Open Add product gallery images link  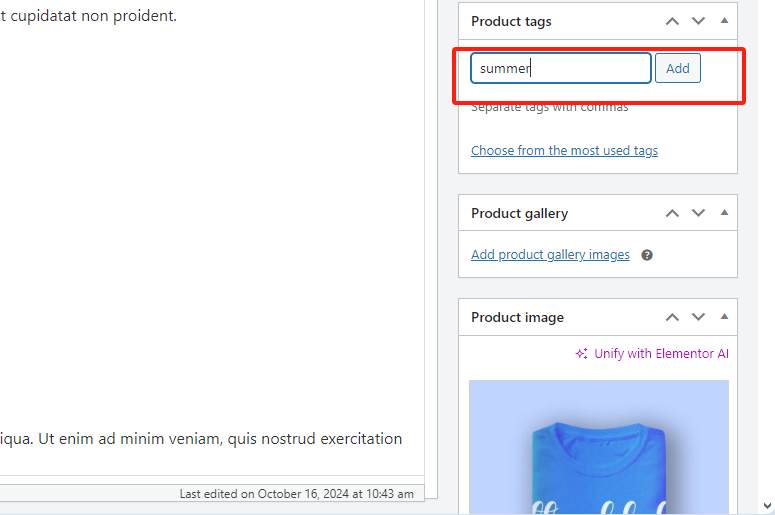(550, 255)
